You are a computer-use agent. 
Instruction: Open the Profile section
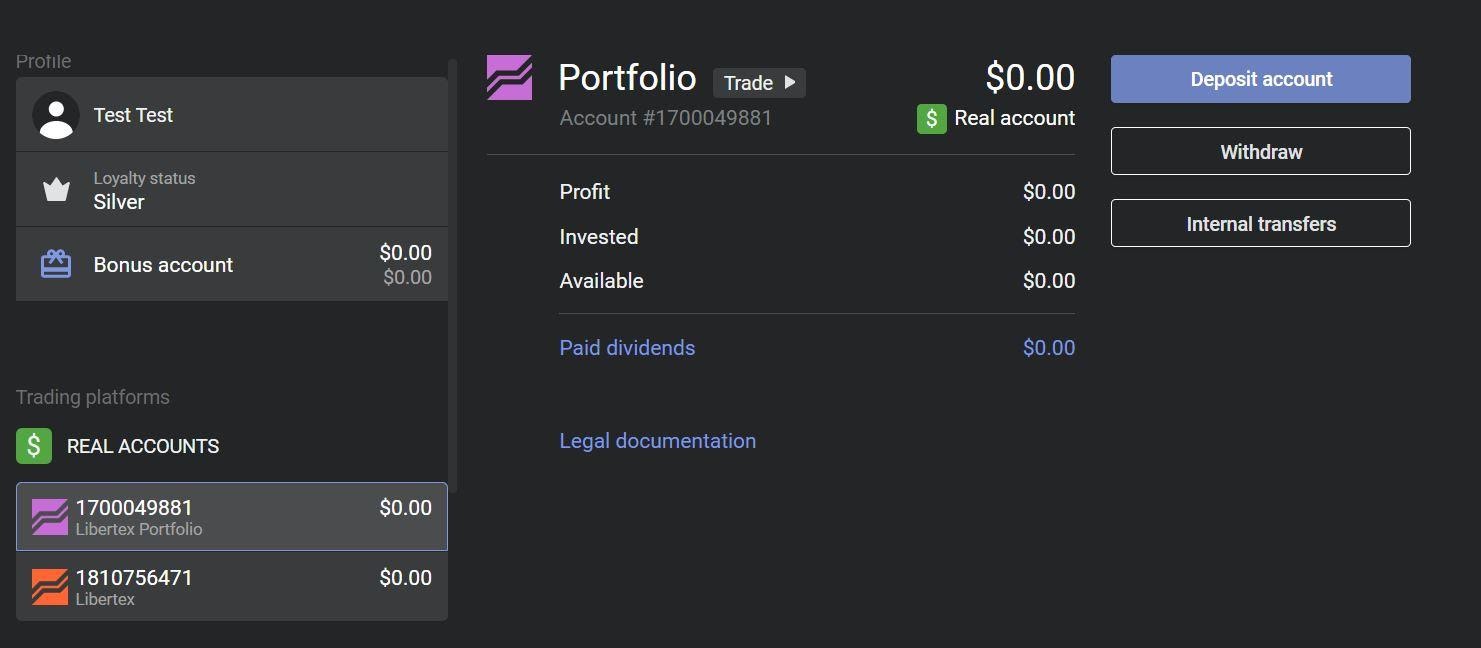click(x=43, y=61)
